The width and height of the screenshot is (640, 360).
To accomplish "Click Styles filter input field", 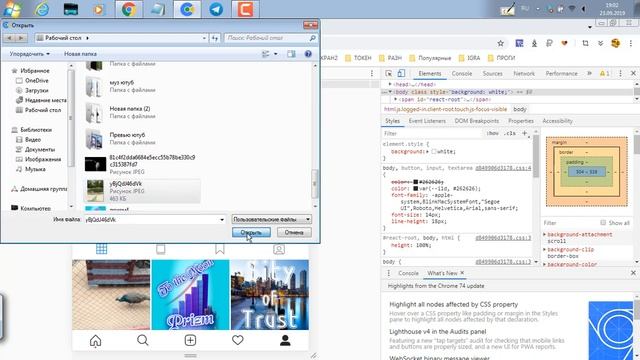I will point(433,133).
